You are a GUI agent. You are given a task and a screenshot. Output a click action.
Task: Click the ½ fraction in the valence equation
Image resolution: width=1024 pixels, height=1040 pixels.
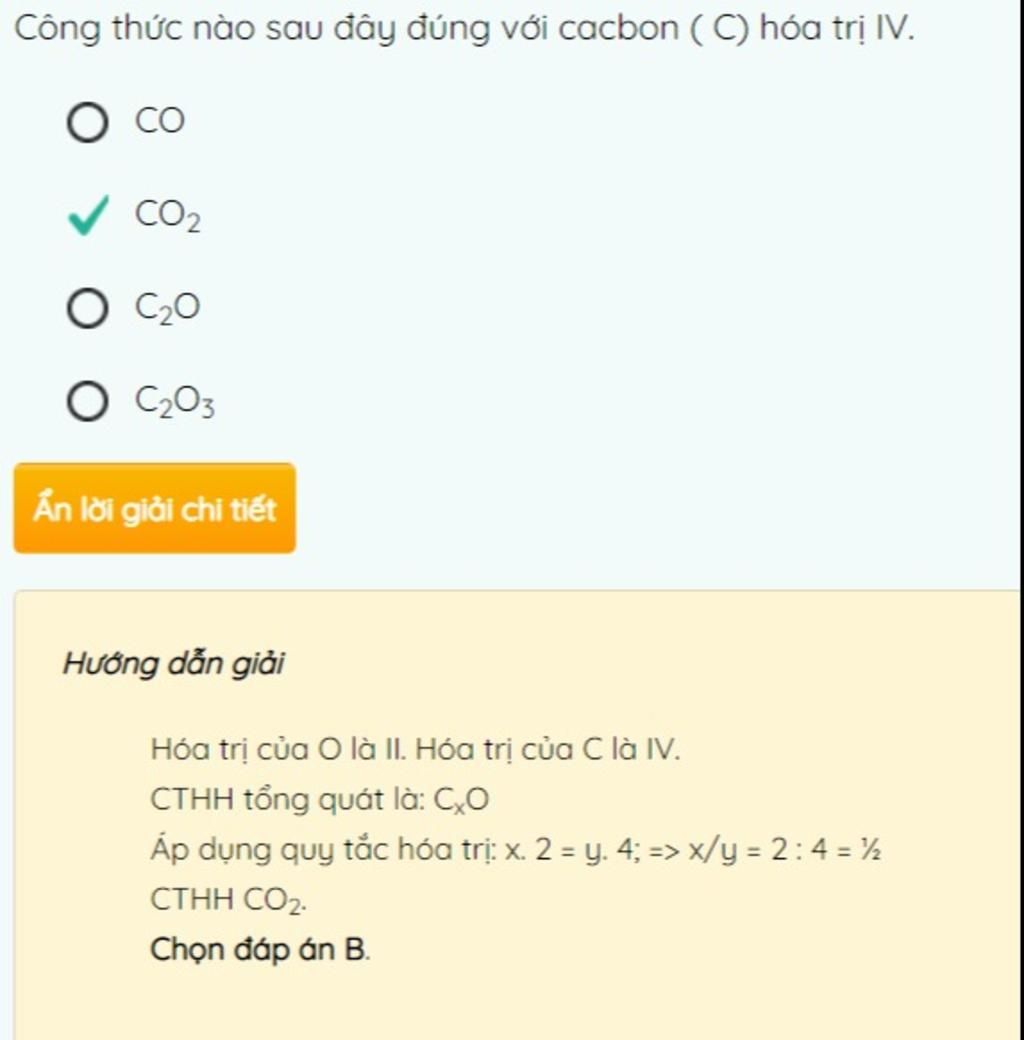(871, 850)
